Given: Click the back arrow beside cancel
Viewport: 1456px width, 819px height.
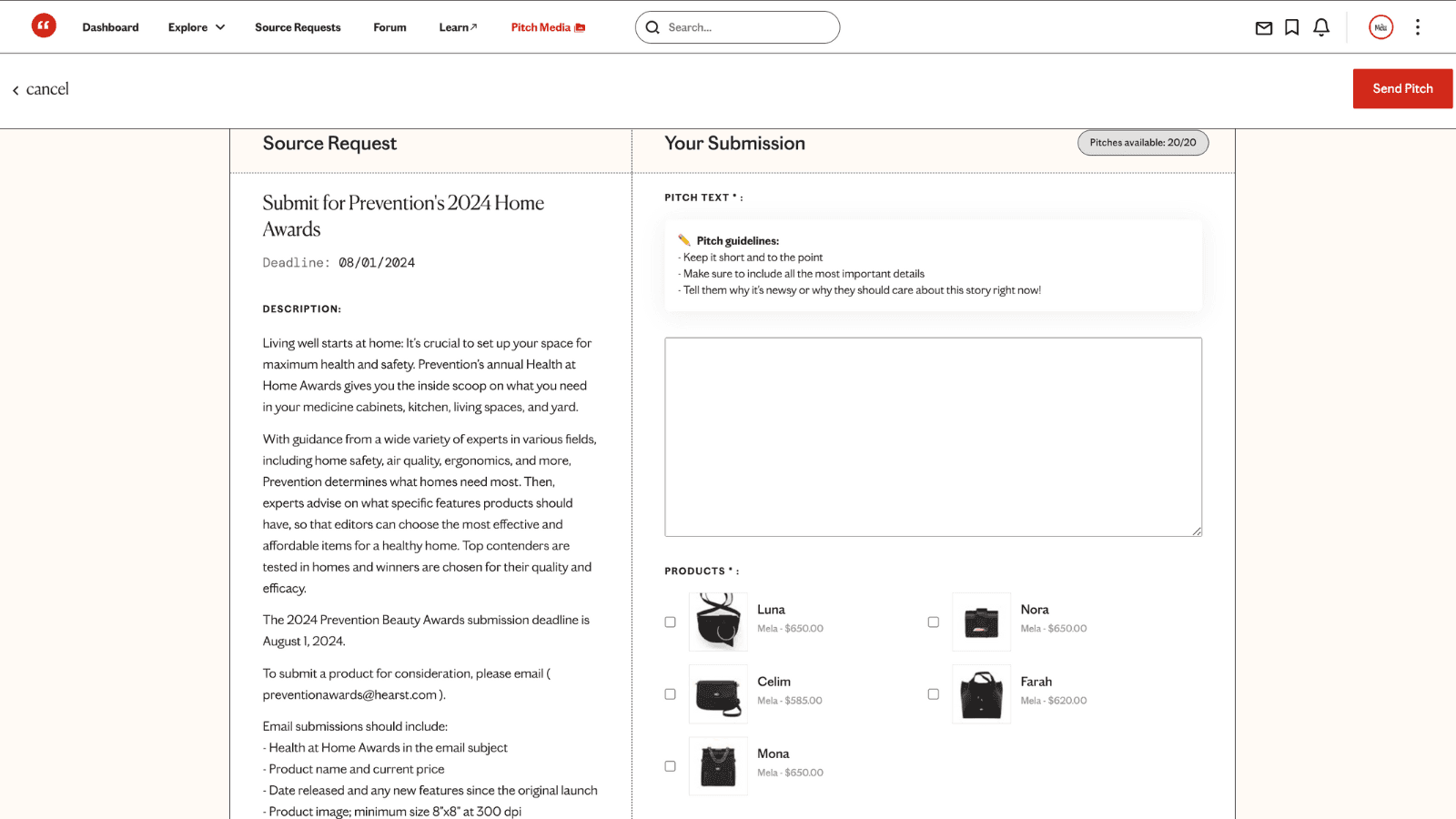Looking at the screenshot, I should coord(15,90).
